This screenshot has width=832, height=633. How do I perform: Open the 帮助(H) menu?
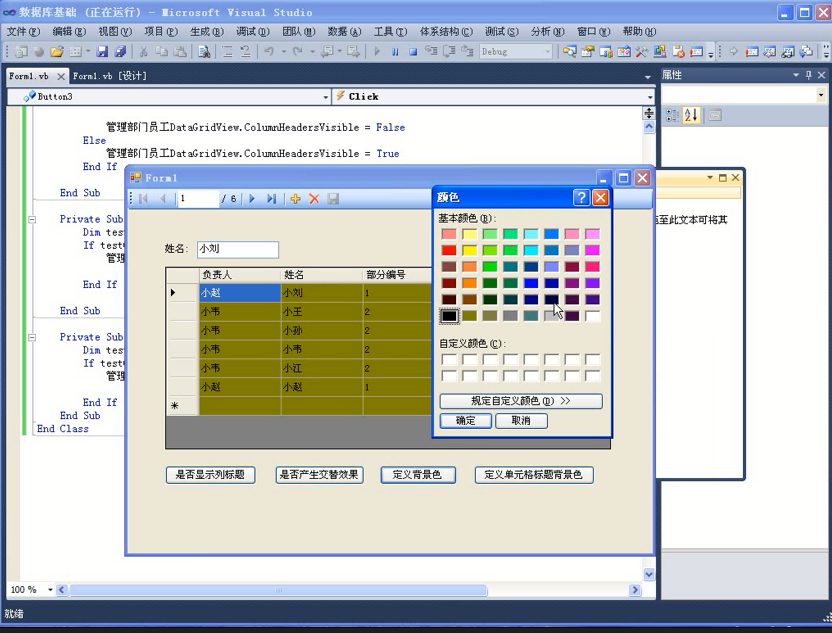pyautogui.click(x=639, y=32)
